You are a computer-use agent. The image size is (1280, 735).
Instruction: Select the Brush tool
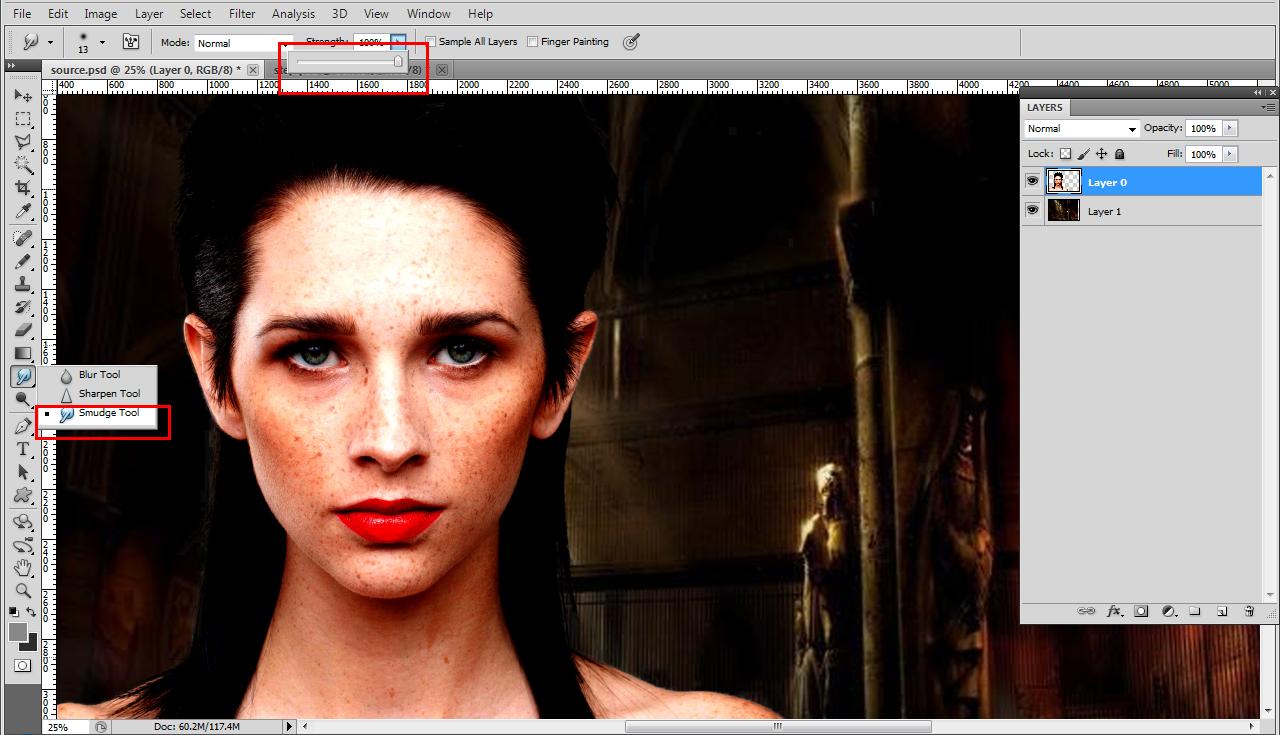(23, 261)
